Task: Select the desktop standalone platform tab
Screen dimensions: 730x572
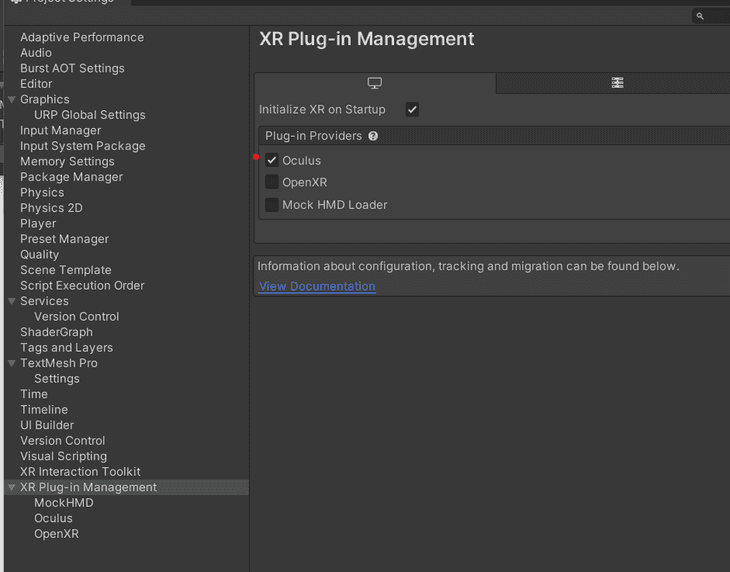Action: pos(375,83)
